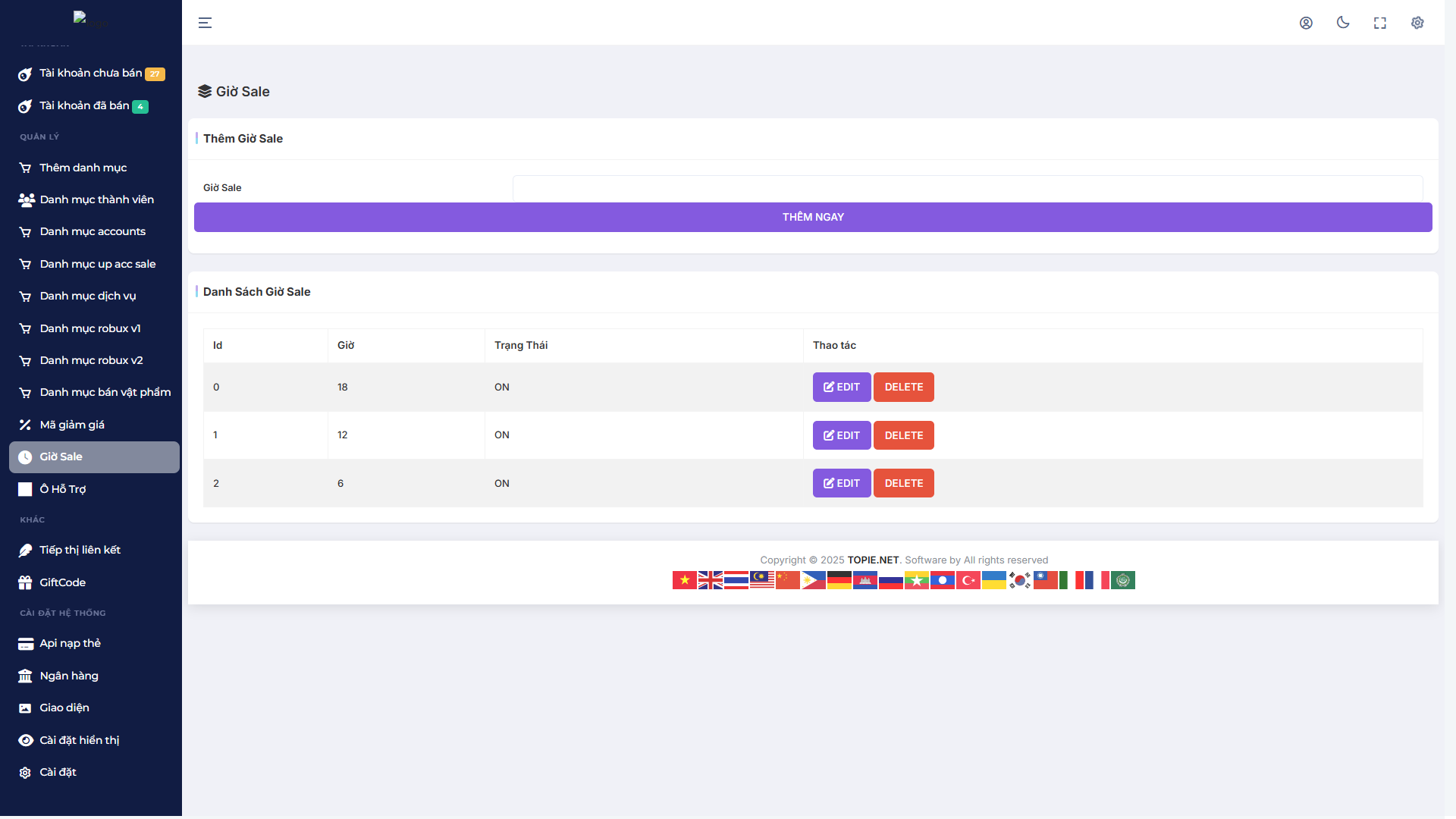
Task: Click the Giờ Sale input field
Action: [967, 188]
